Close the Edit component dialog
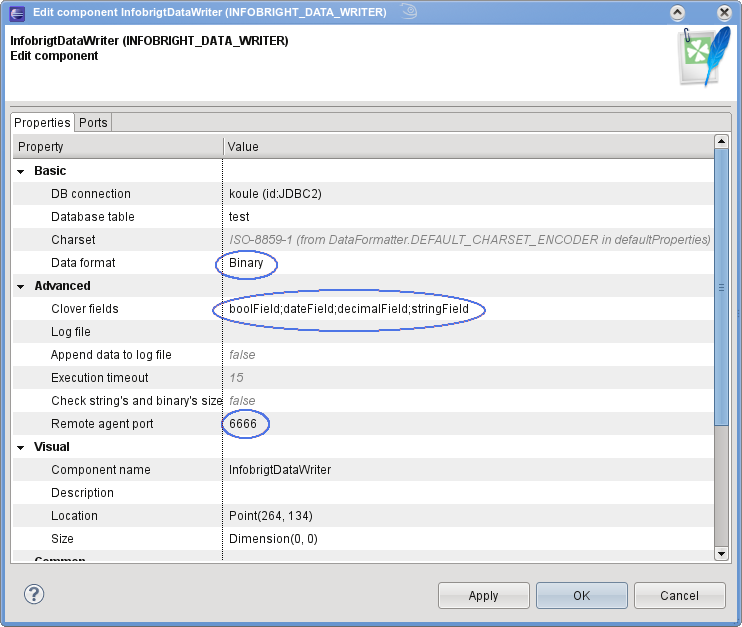This screenshot has height=627, width=742. click(724, 13)
